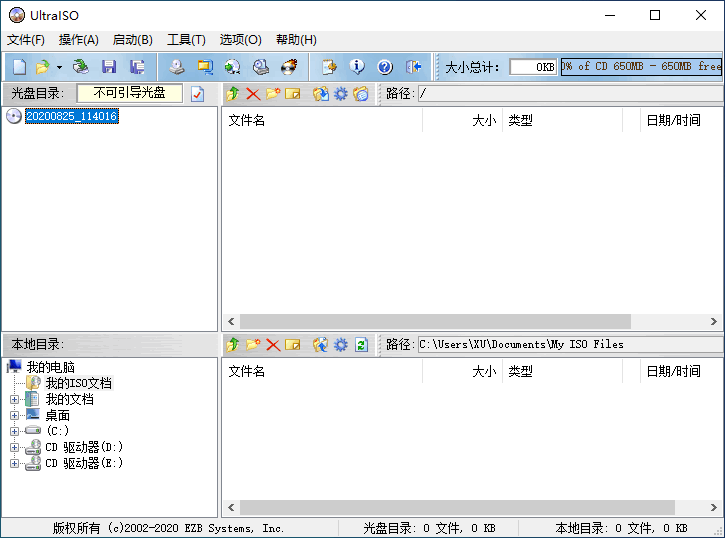The image size is (725, 538).
Task: Click the blue Info properties icon
Action: pyautogui.click(x=357, y=67)
